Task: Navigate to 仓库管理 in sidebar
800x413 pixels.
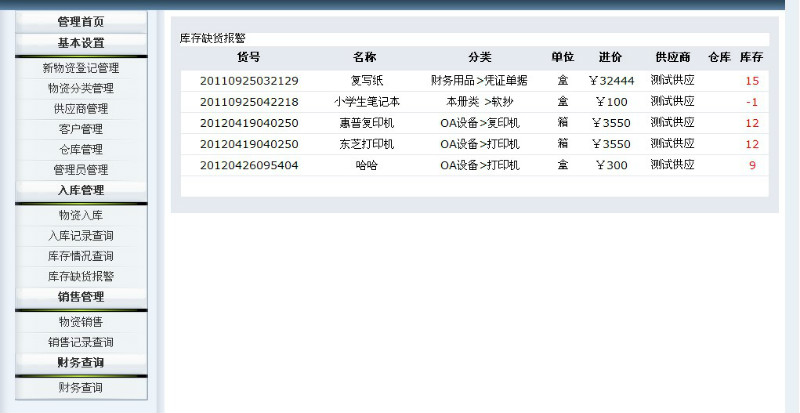Action: click(x=80, y=149)
